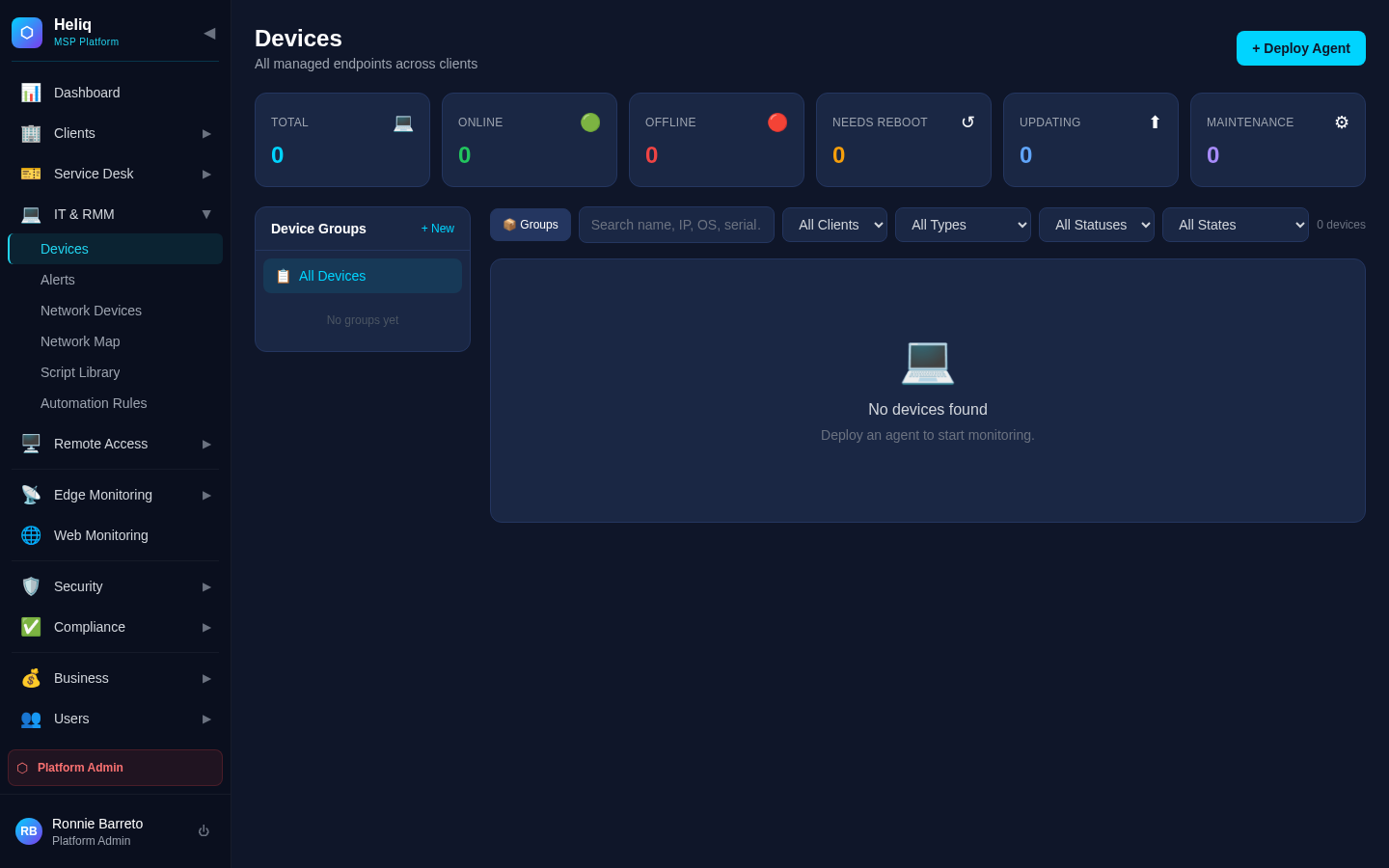The height and width of the screenshot is (868, 1389).
Task: Open the All Statuses dropdown
Action: (1096, 225)
